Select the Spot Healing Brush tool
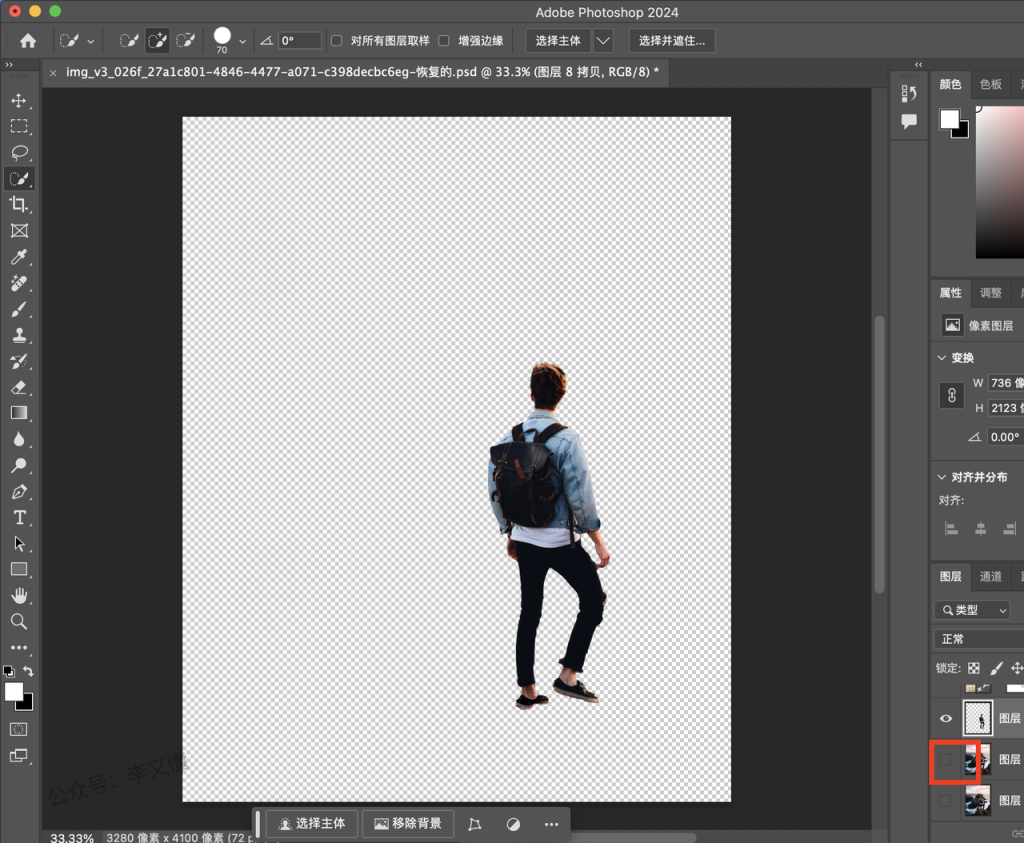Screen dimensions: 1024x843 pyautogui.click(x=19, y=283)
